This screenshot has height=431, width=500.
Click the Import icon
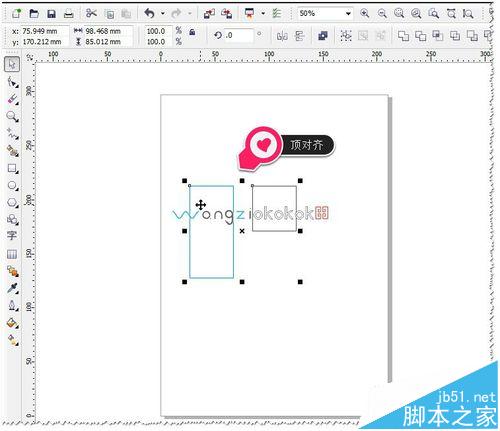[209, 14]
